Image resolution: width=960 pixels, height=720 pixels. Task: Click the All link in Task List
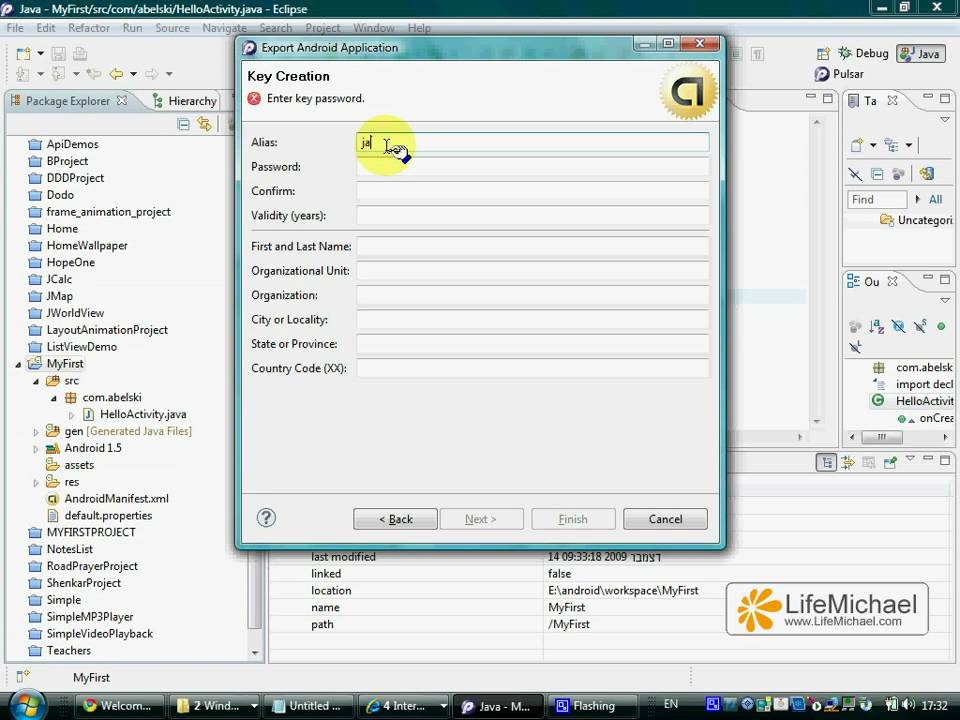(935, 199)
